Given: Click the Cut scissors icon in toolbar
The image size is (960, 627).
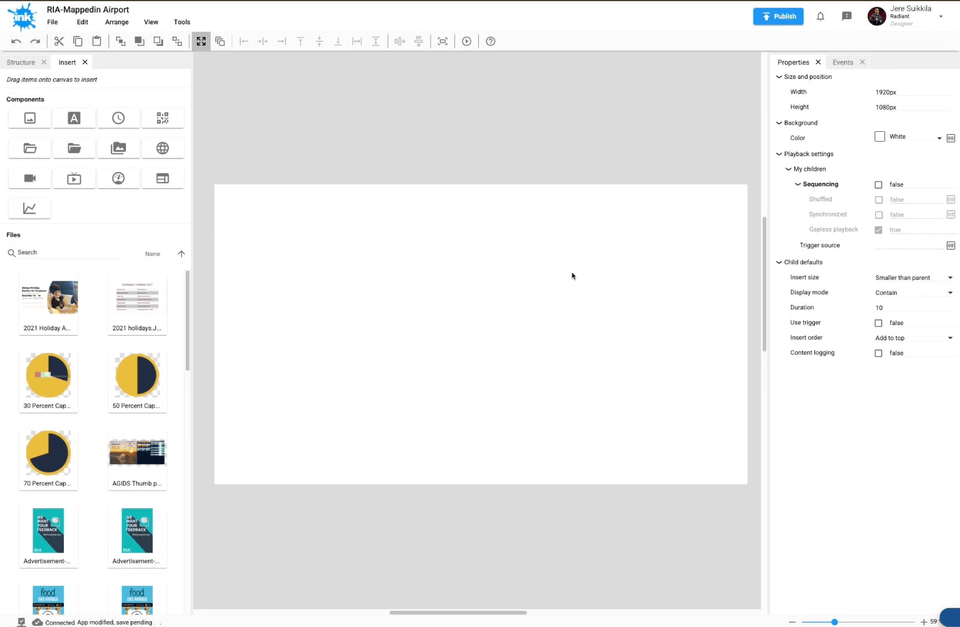Looking at the screenshot, I should pos(59,41).
